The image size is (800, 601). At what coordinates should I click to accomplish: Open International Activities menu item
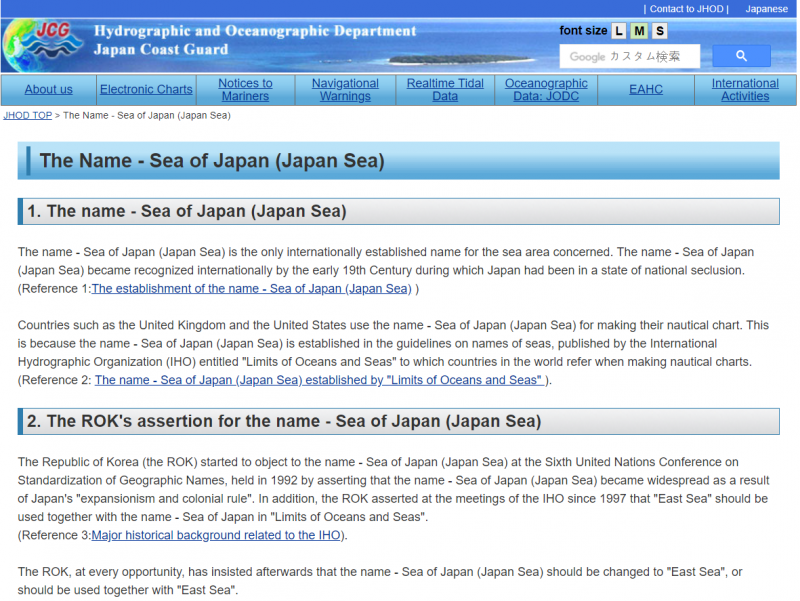(745, 90)
